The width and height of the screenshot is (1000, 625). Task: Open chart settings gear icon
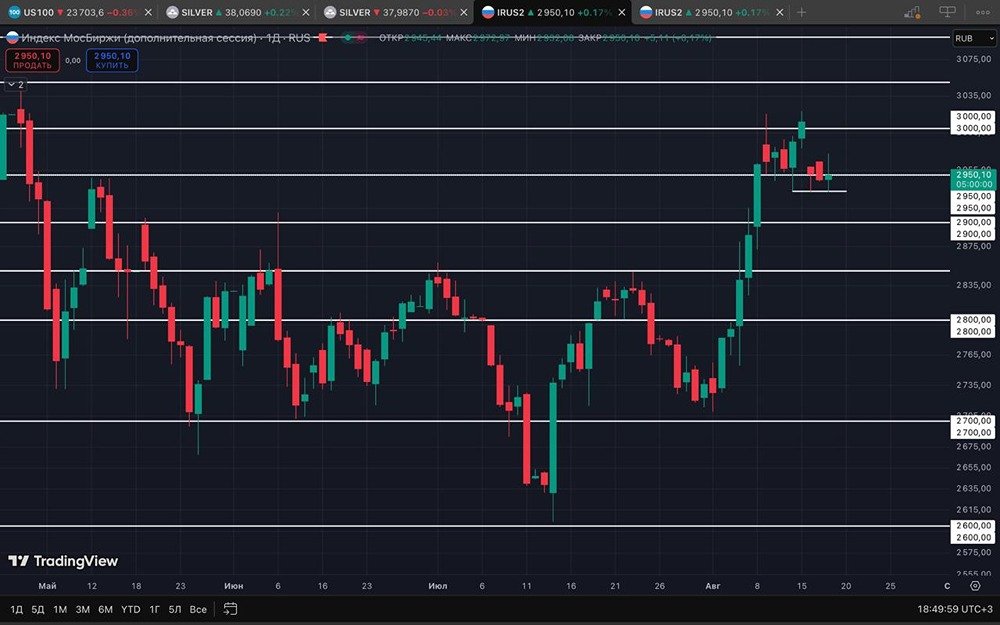click(975, 585)
